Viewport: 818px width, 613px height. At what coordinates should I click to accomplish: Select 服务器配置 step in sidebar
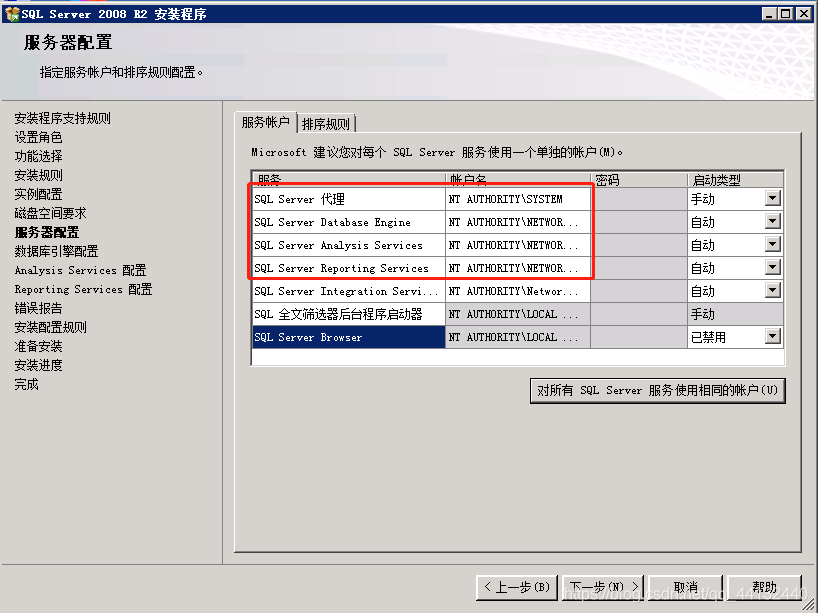tap(47, 232)
